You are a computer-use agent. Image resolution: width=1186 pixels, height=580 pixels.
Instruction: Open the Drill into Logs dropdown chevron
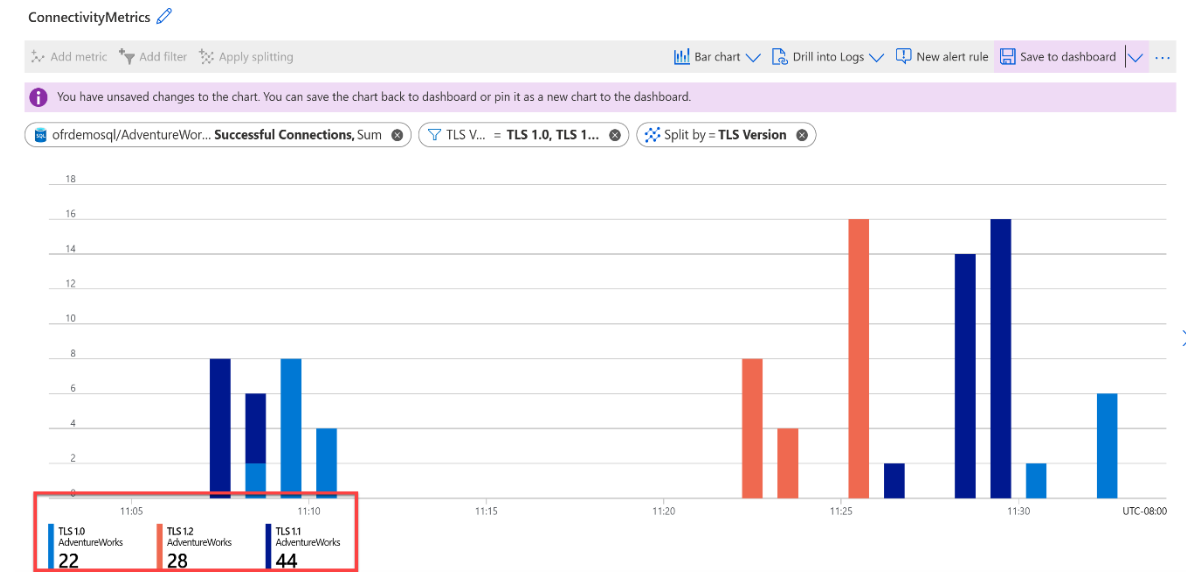pyautogui.click(x=879, y=57)
